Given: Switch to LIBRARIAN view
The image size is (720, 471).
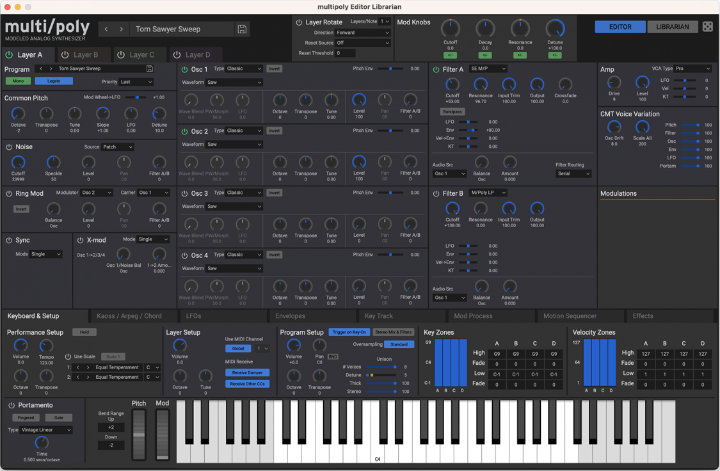Looking at the screenshot, I should point(672,27).
